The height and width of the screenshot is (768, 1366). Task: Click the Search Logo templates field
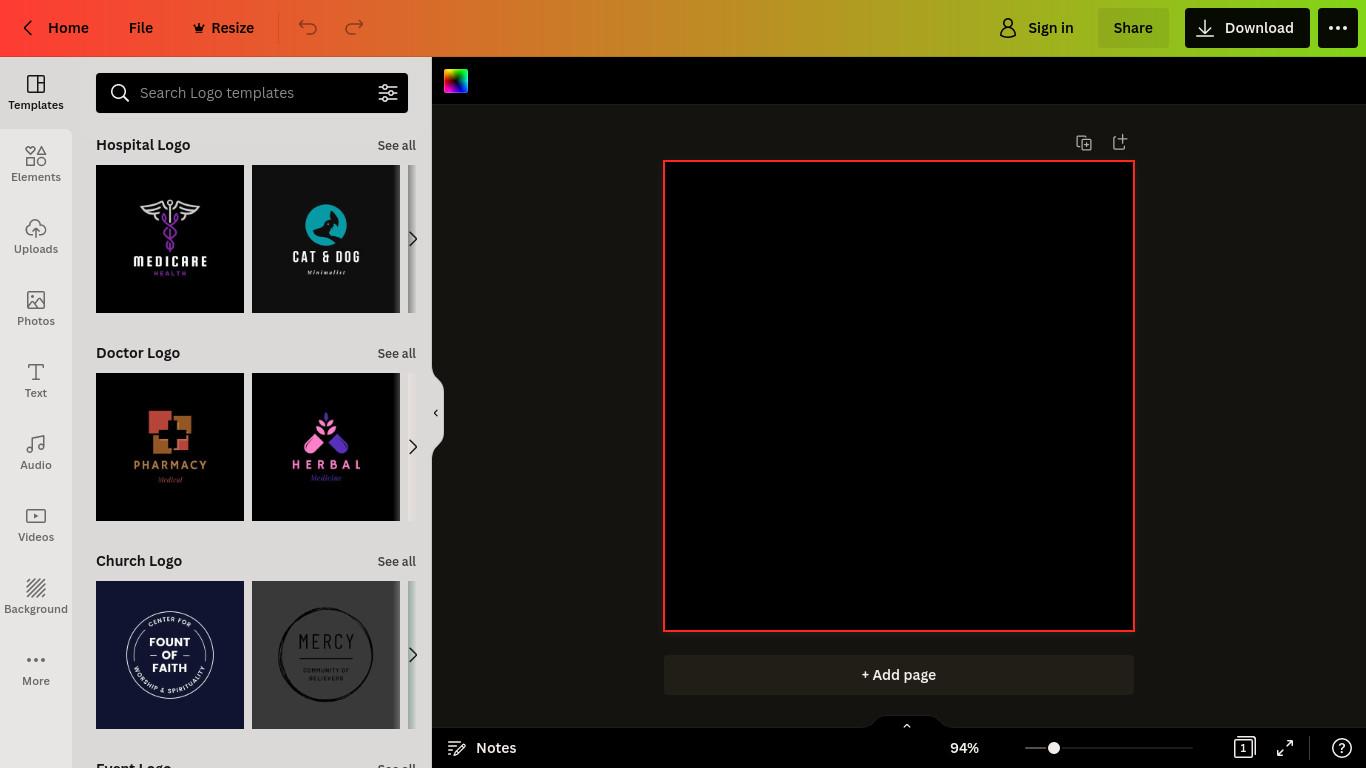pyautogui.click(x=252, y=93)
